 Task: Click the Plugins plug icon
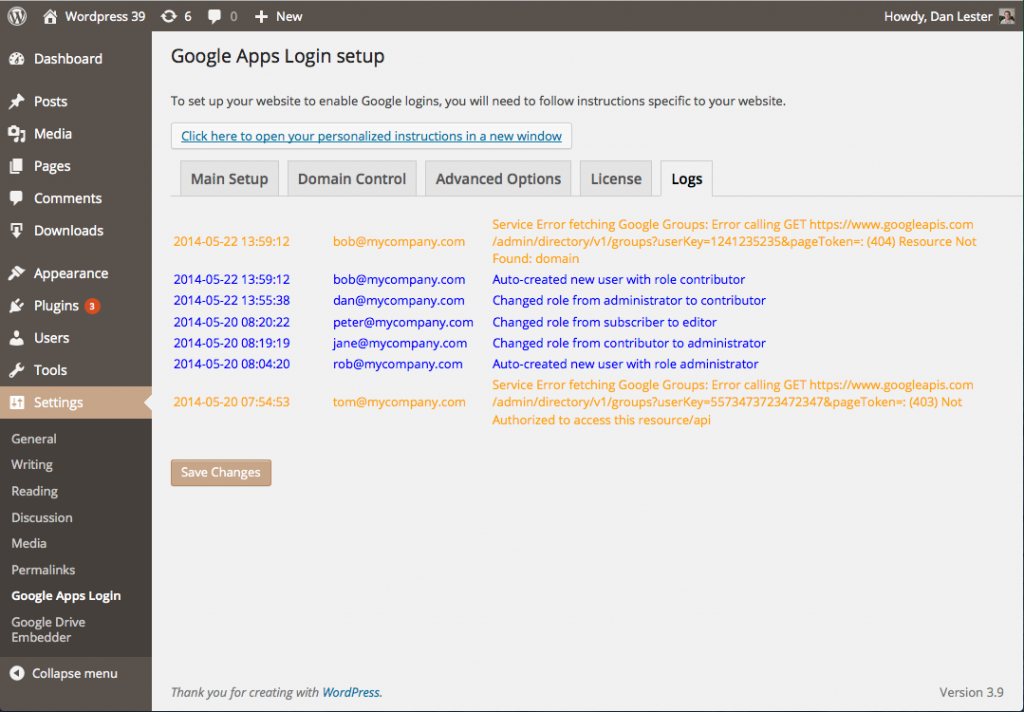(x=16, y=306)
